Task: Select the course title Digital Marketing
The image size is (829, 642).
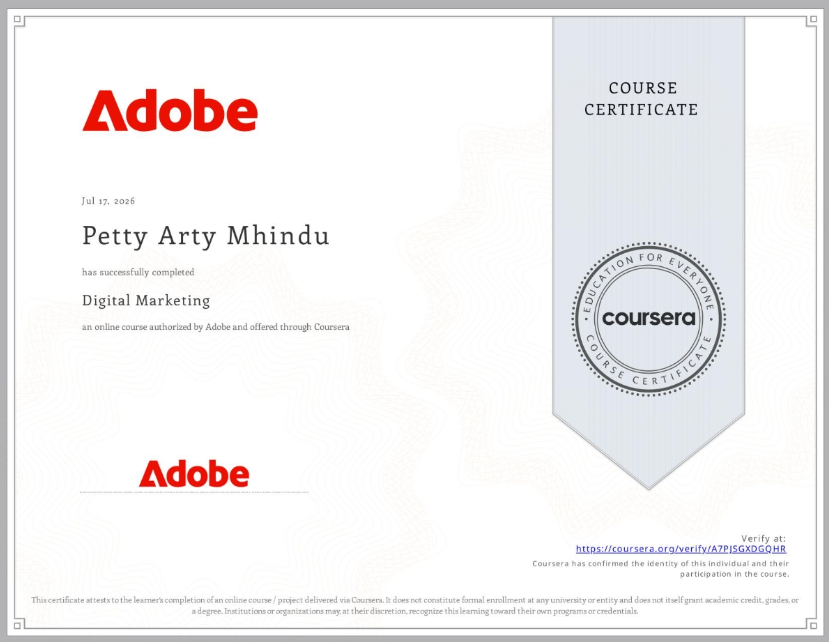Action: 146,300
